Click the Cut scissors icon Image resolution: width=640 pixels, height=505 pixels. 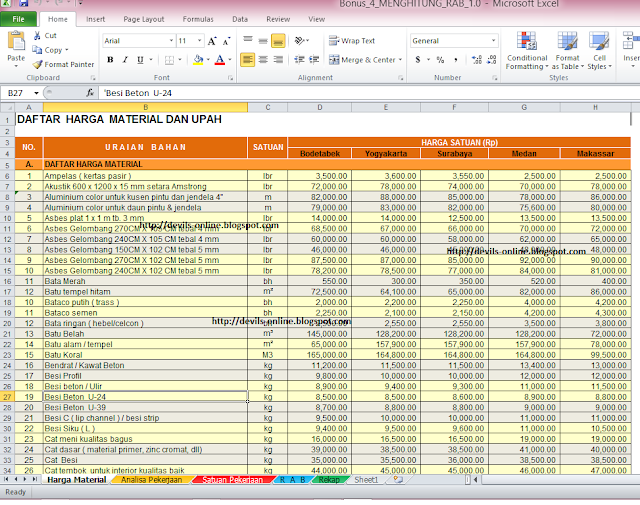coord(37,35)
